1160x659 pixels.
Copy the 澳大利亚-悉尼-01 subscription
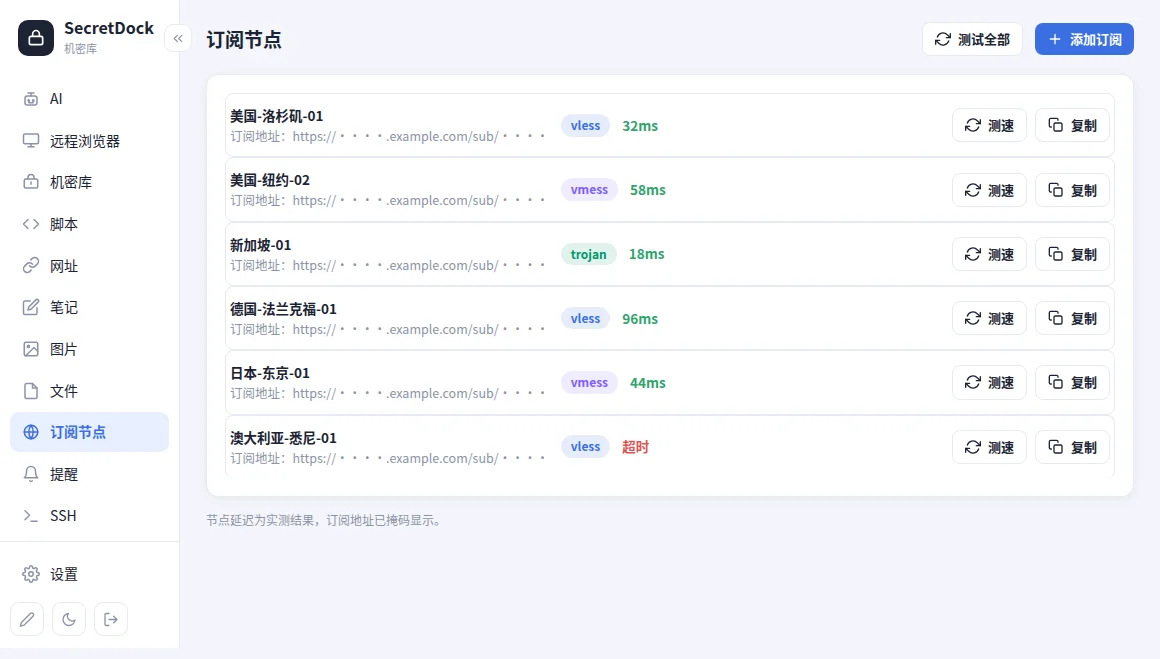1072,447
